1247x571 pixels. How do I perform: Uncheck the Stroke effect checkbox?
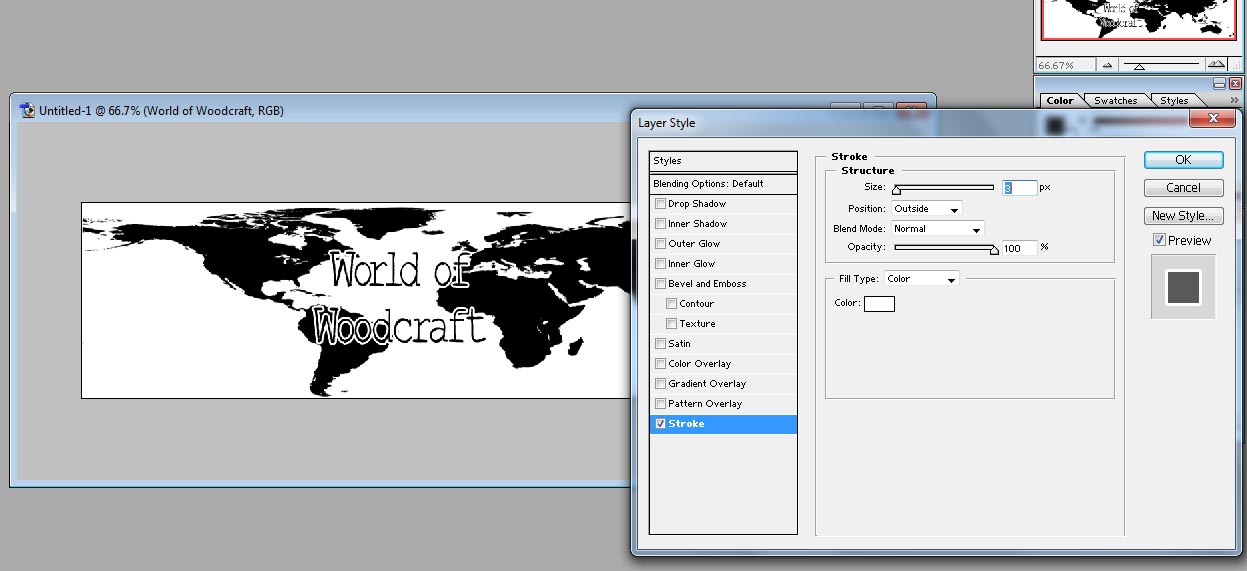click(x=660, y=424)
